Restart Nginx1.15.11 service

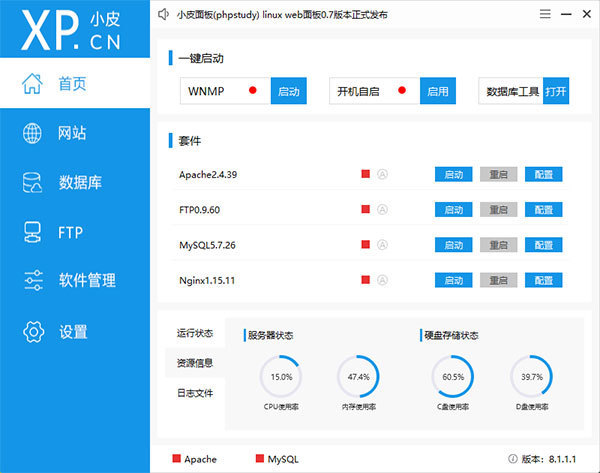click(499, 280)
